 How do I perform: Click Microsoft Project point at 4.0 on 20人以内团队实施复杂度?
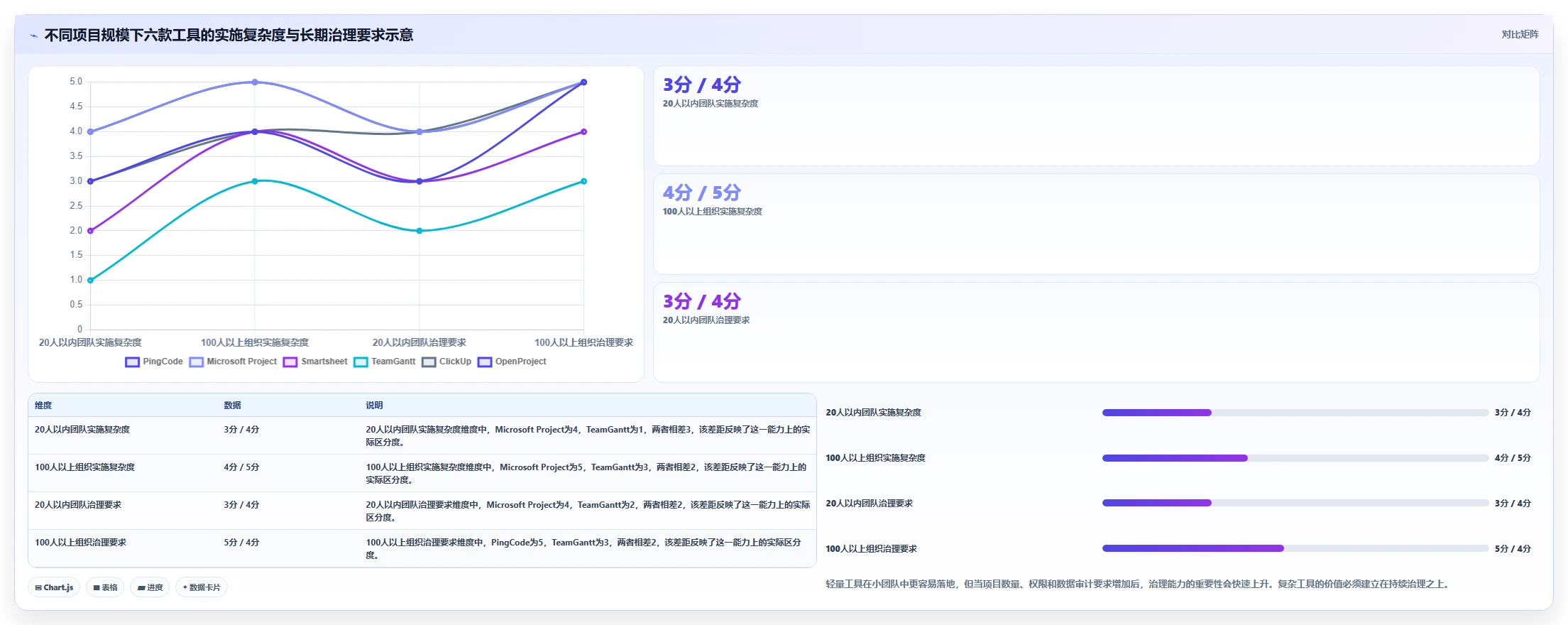(x=90, y=131)
